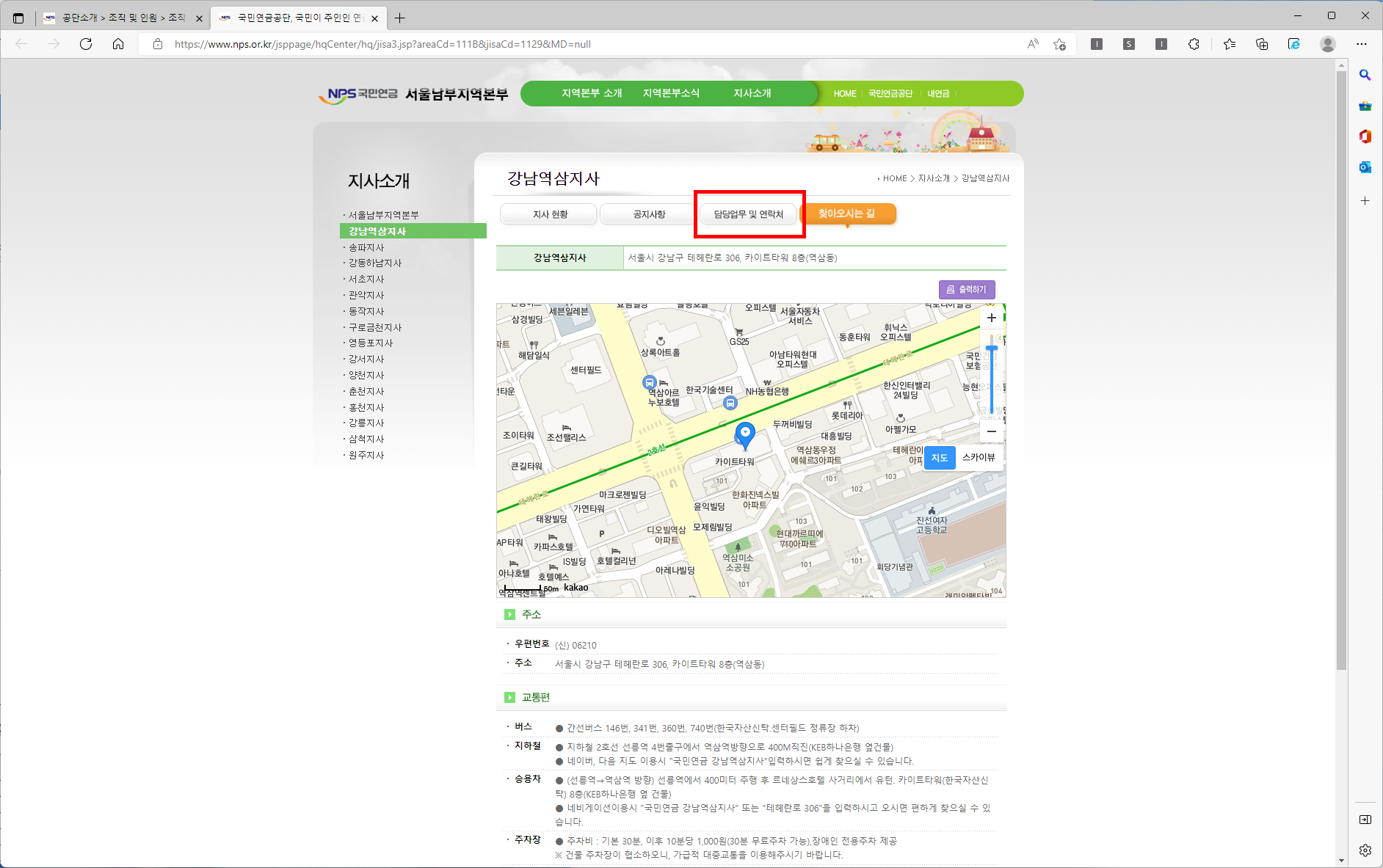Add page to favorites star icon
The image size is (1383, 868).
(x=1059, y=44)
